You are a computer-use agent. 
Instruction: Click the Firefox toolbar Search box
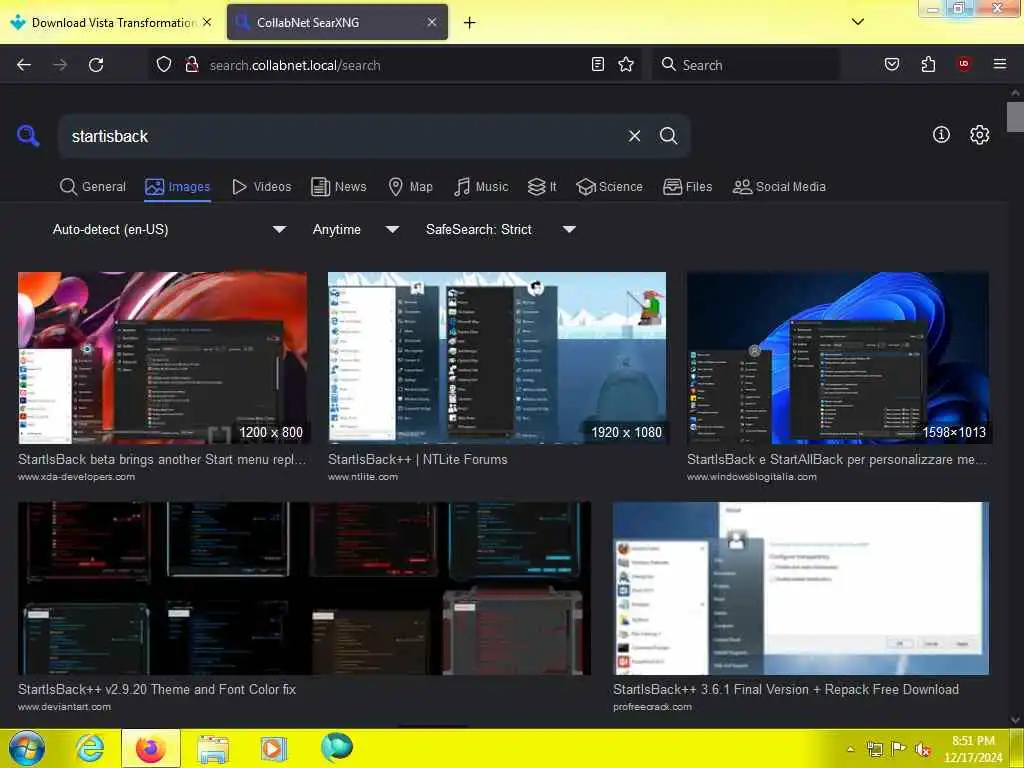click(x=746, y=65)
